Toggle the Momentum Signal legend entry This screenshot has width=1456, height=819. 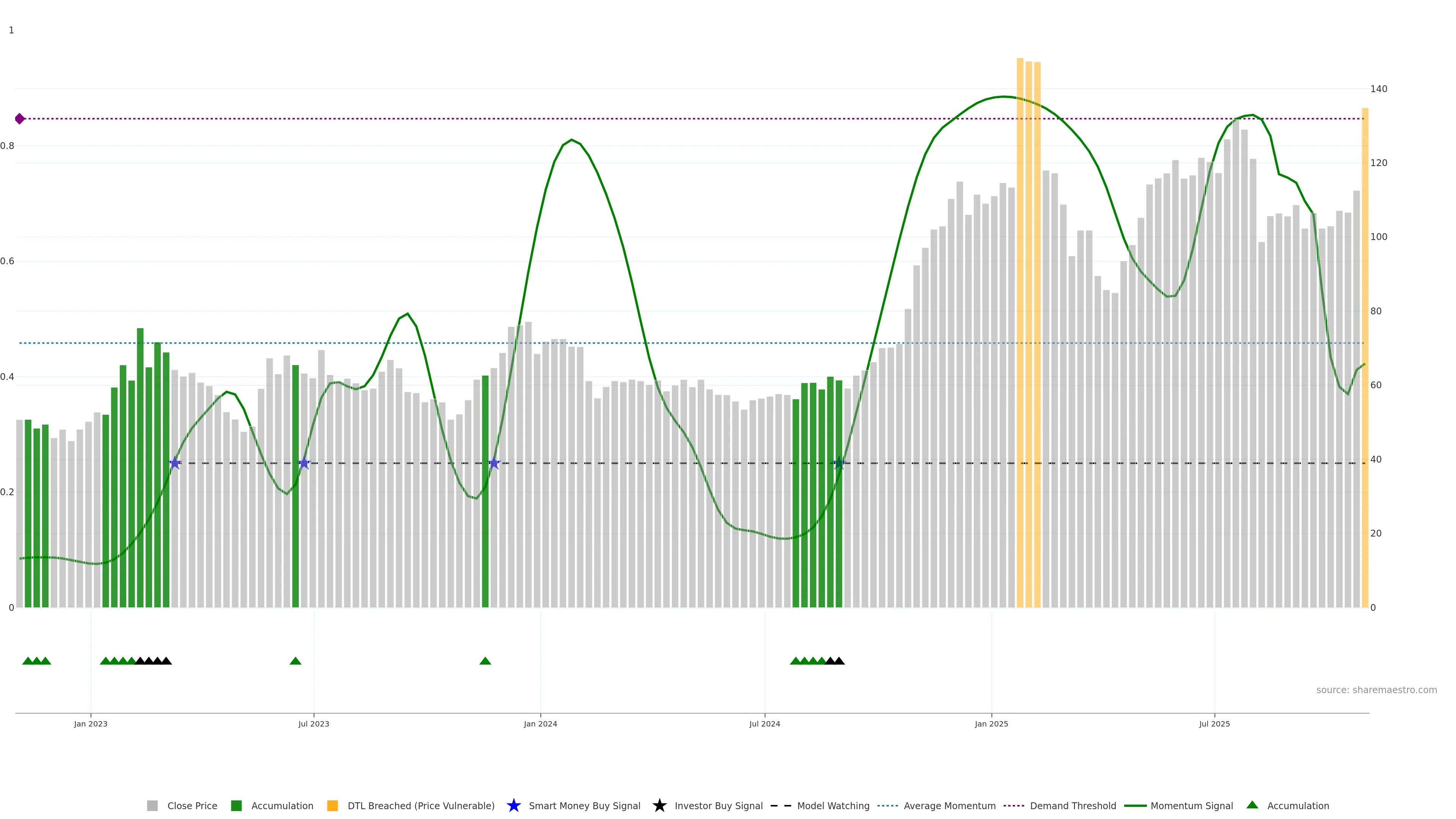pos(1191,806)
